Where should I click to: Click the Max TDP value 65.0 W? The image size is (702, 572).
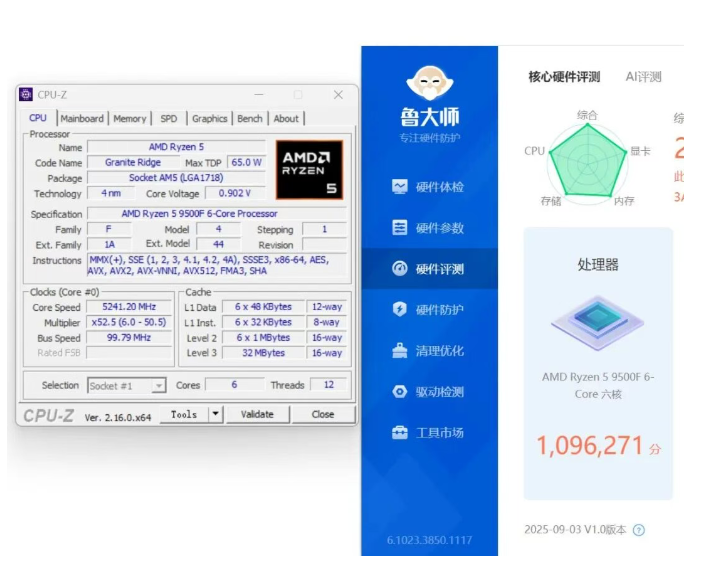coord(246,162)
